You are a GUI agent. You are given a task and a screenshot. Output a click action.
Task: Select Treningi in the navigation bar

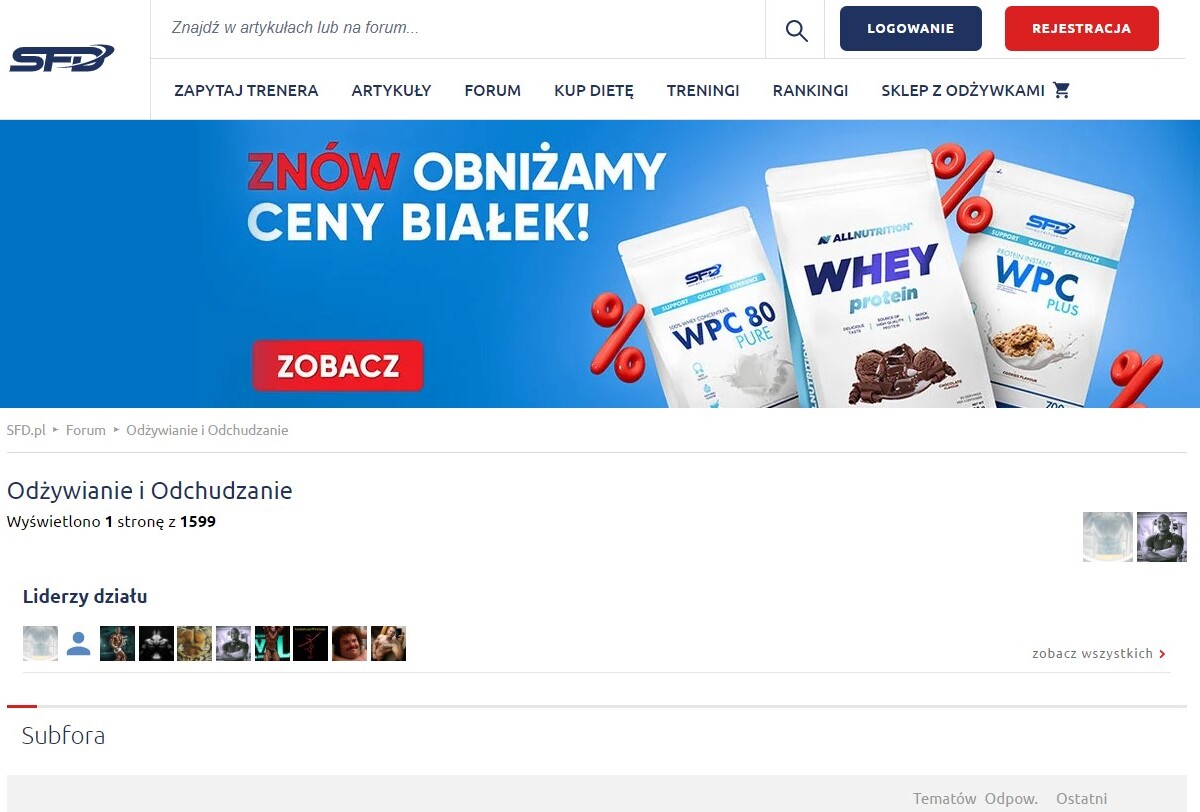(x=703, y=90)
